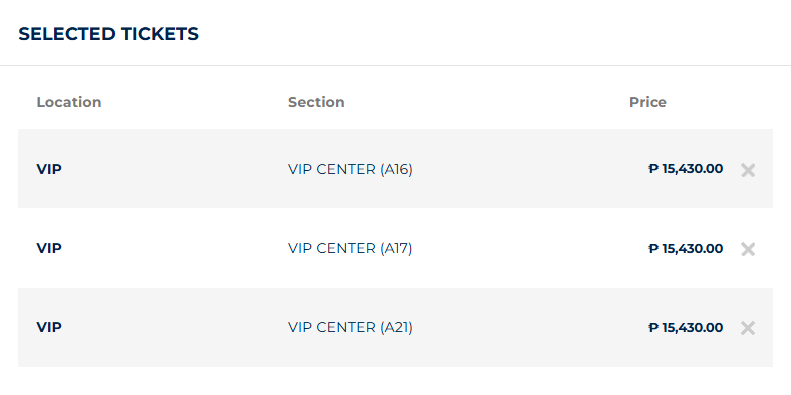Click the 15,430.00 price for seat A16
Viewport: 791px width, 395px height.
click(x=693, y=169)
